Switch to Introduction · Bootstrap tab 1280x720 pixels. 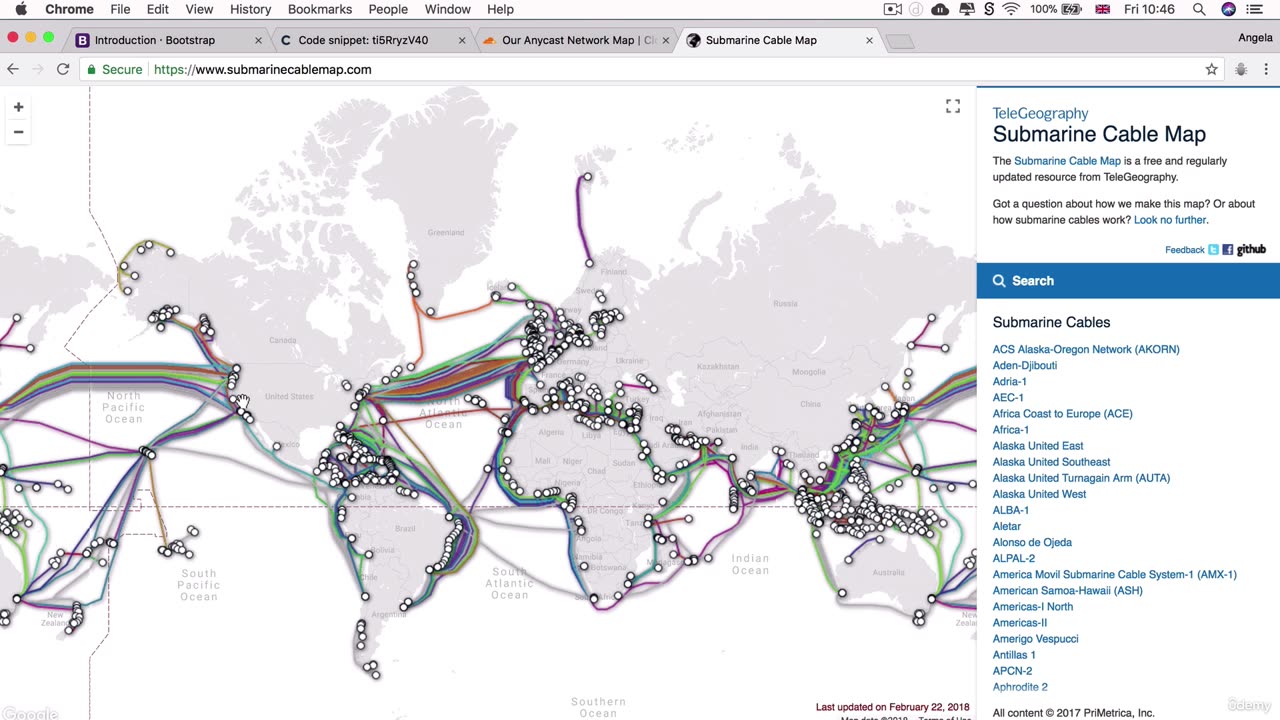(x=155, y=40)
